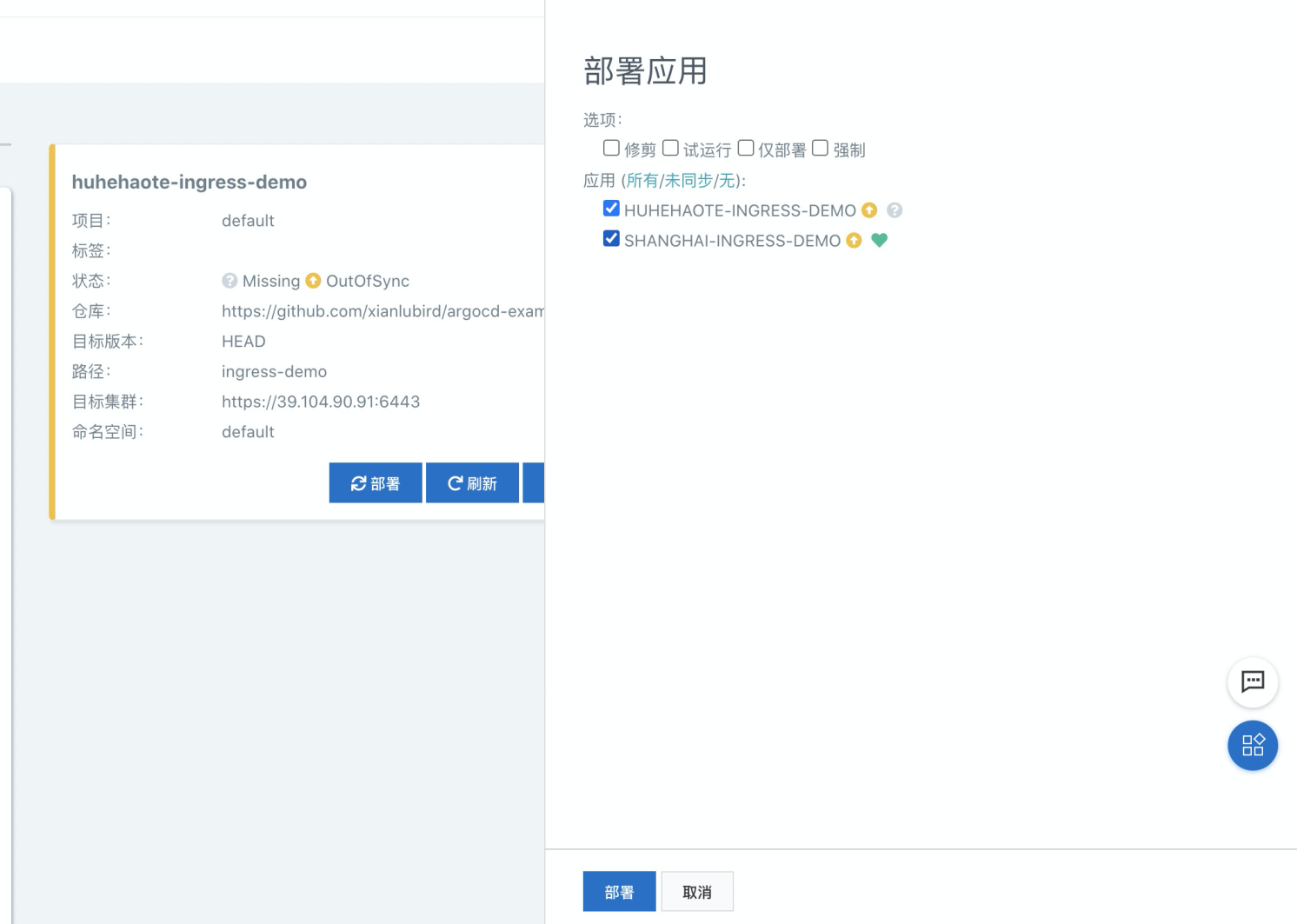Click the path value ingress-demo
This screenshot has height=924, width=1297.
[274, 372]
